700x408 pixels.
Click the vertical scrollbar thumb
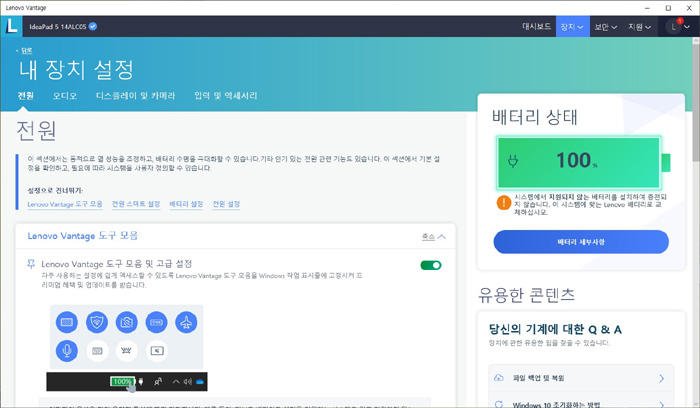(x=696, y=103)
